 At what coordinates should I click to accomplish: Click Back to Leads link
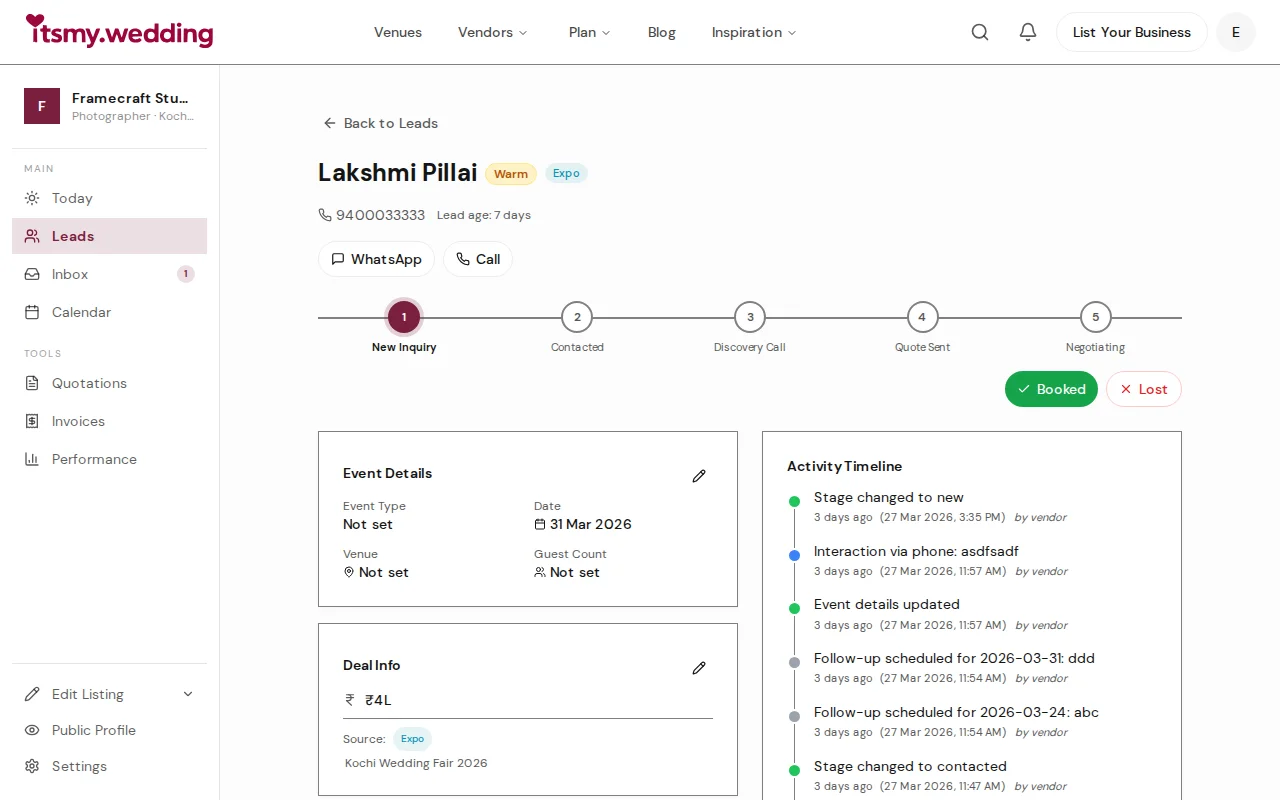[380, 123]
